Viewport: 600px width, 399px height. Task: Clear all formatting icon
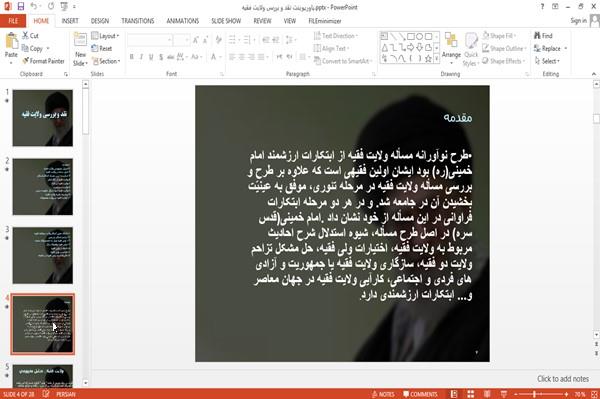tap(218, 39)
